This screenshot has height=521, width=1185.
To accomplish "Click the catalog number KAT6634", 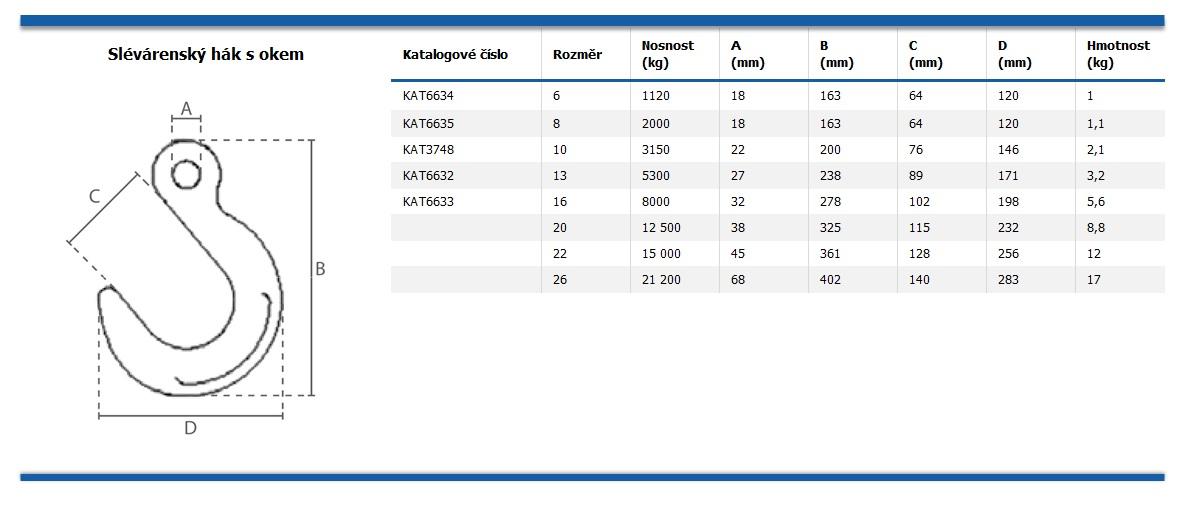I will (428, 96).
